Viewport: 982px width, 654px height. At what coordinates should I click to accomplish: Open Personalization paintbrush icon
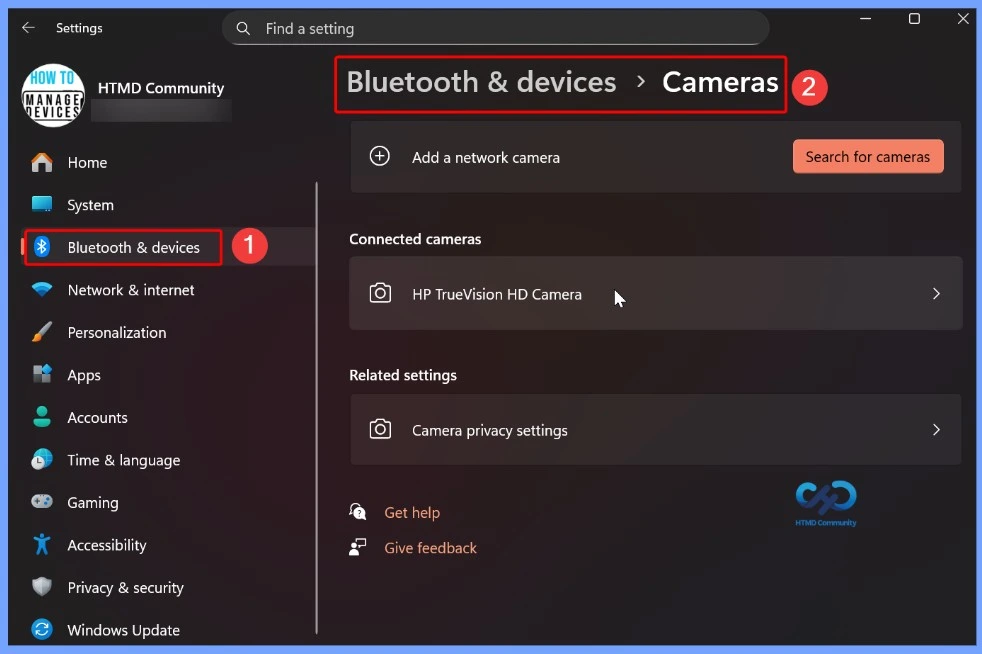42,332
